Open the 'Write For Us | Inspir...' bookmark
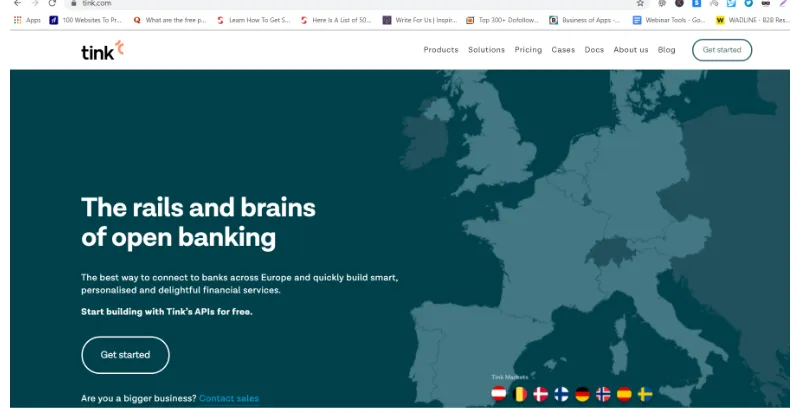 coord(420,20)
